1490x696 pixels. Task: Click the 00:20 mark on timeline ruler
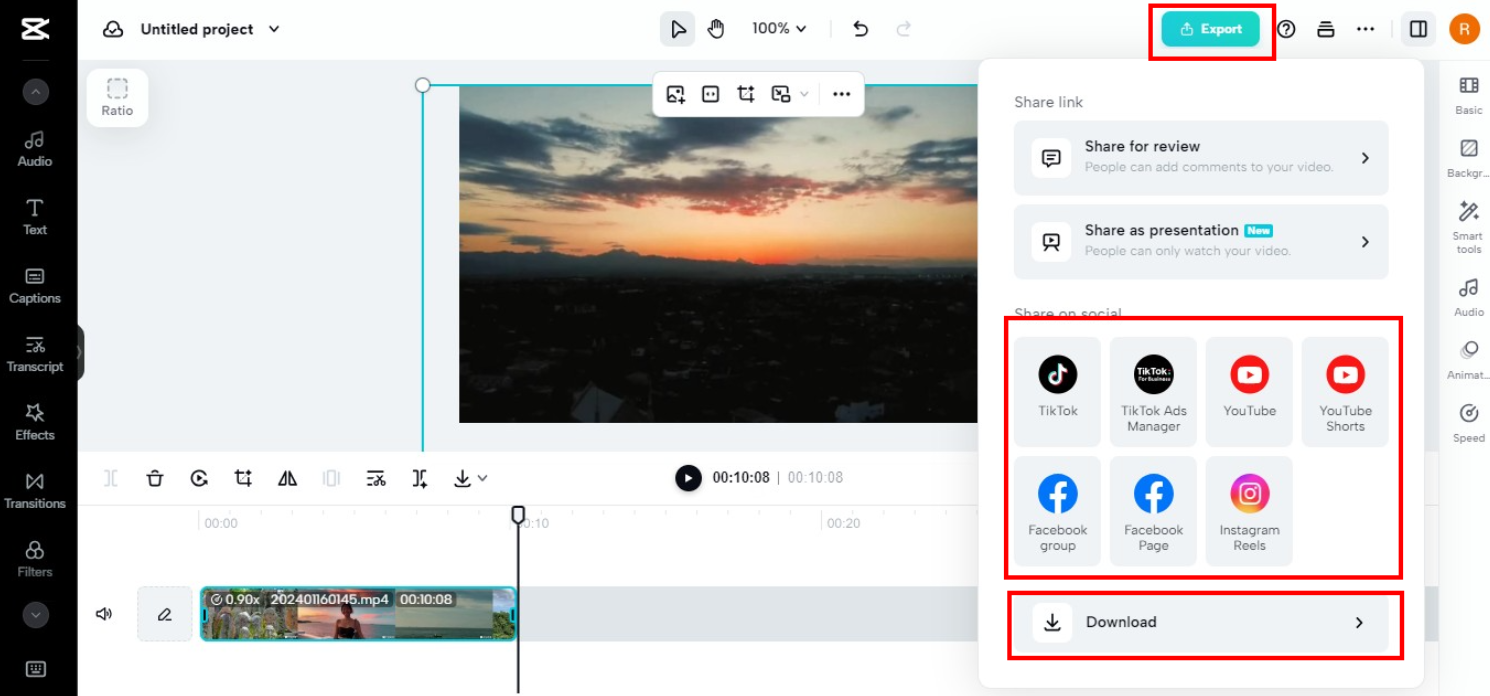pyautogui.click(x=843, y=523)
